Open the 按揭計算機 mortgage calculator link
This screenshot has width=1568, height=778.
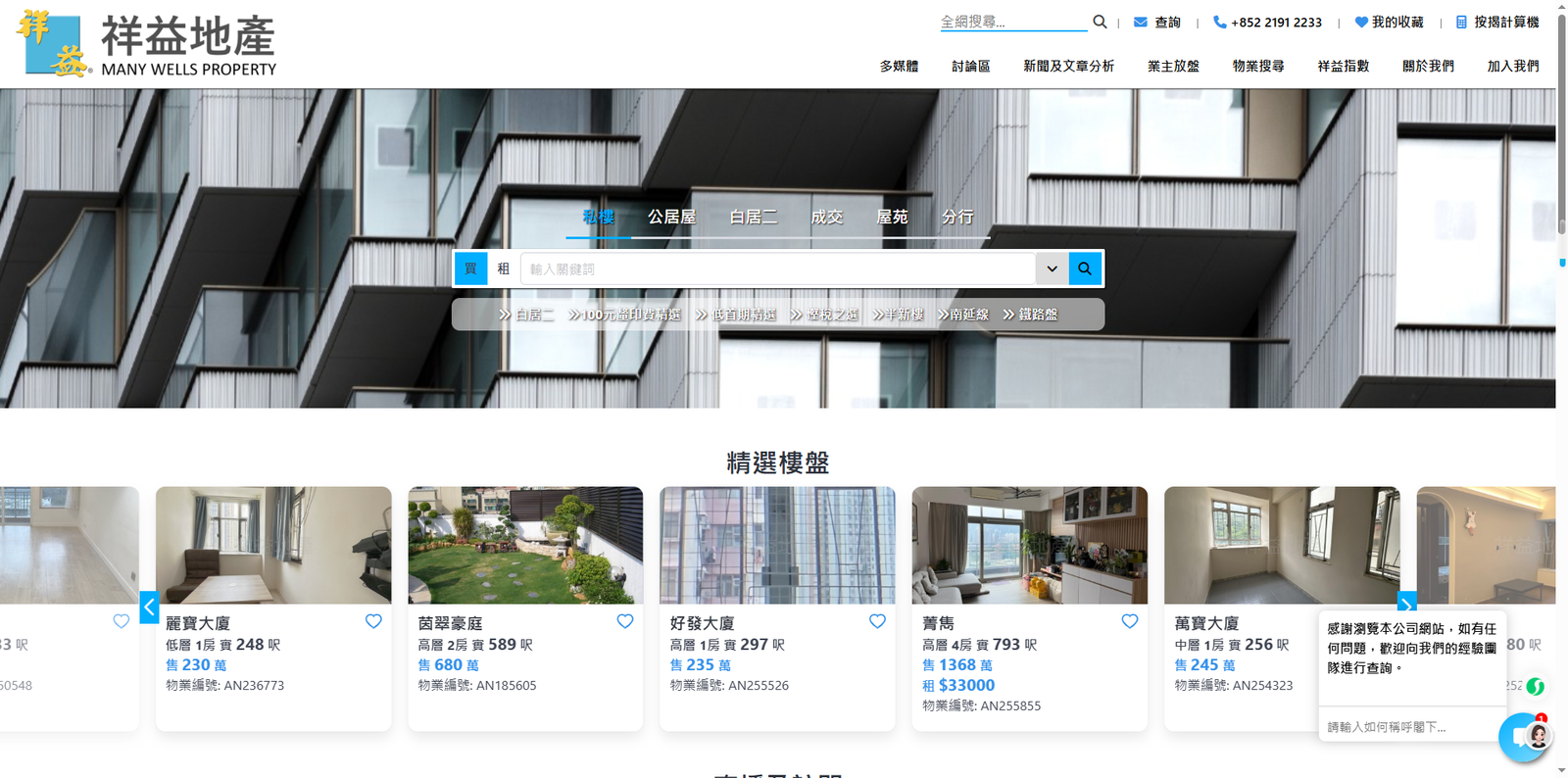(x=1497, y=22)
